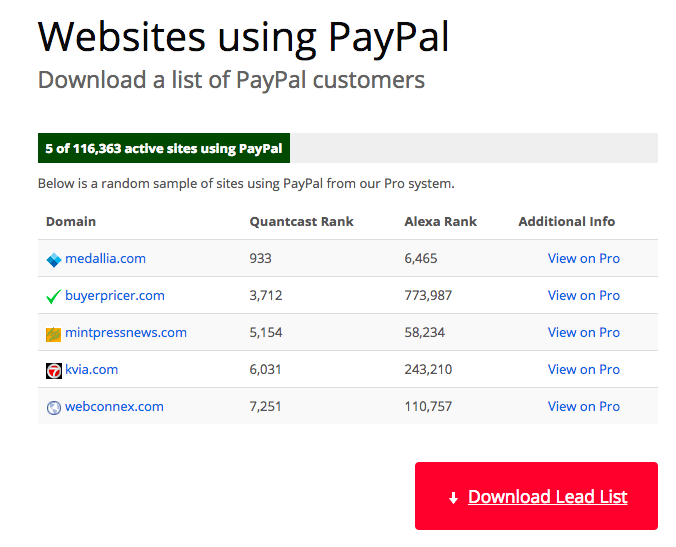This screenshot has height=547, width=676.
Task: Click View on Pro for webconnex.com
Action: [584, 406]
